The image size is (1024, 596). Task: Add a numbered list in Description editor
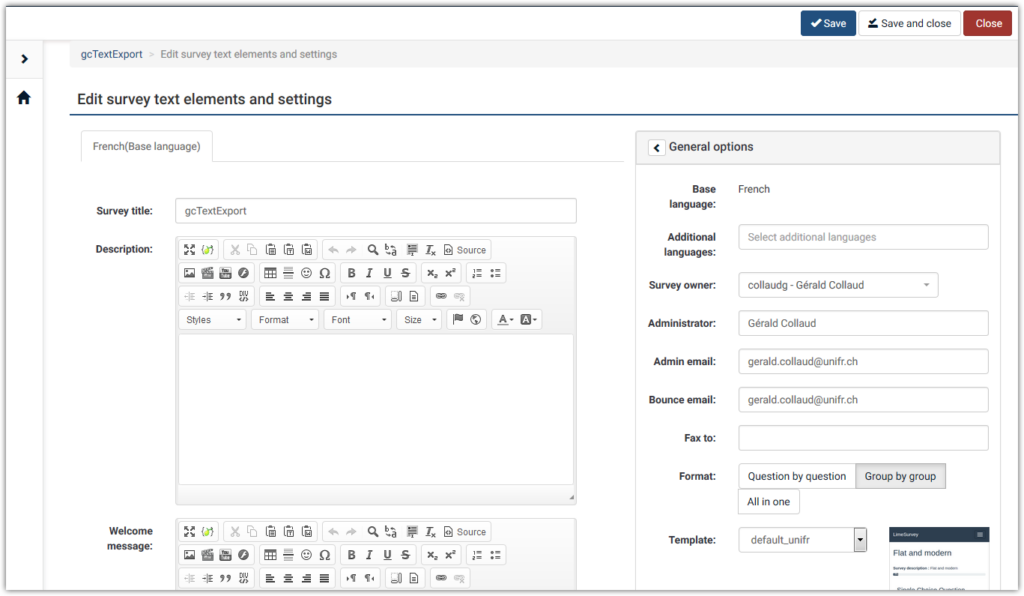[x=477, y=273]
